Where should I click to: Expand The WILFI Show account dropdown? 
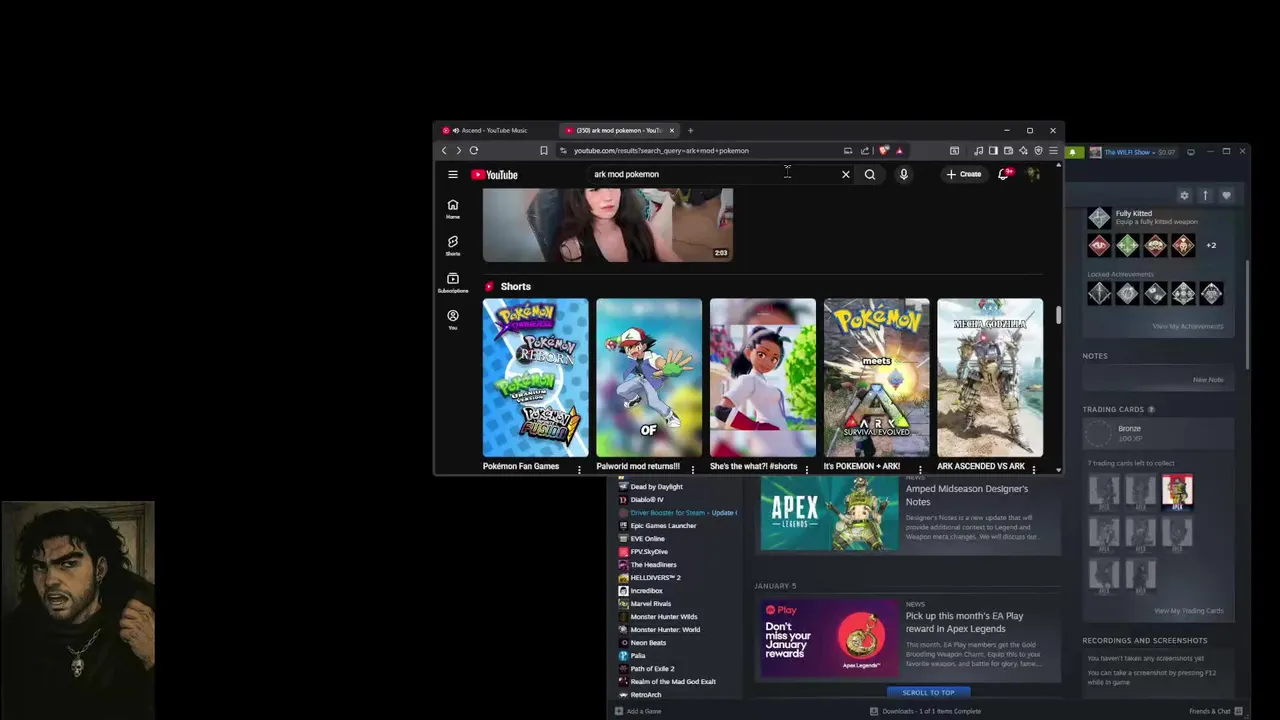pos(1132,152)
